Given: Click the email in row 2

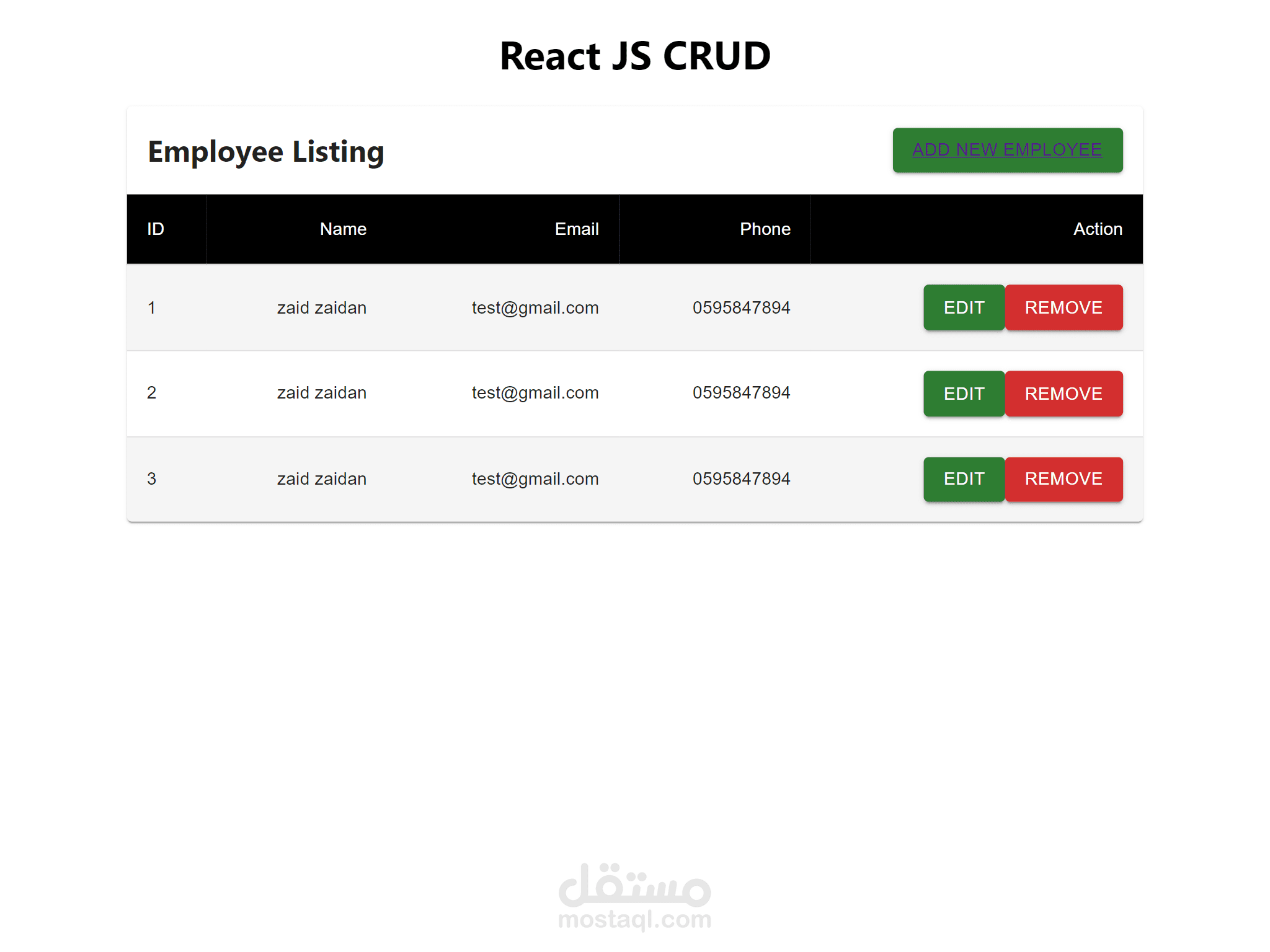Looking at the screenshot, I should 535,393.
